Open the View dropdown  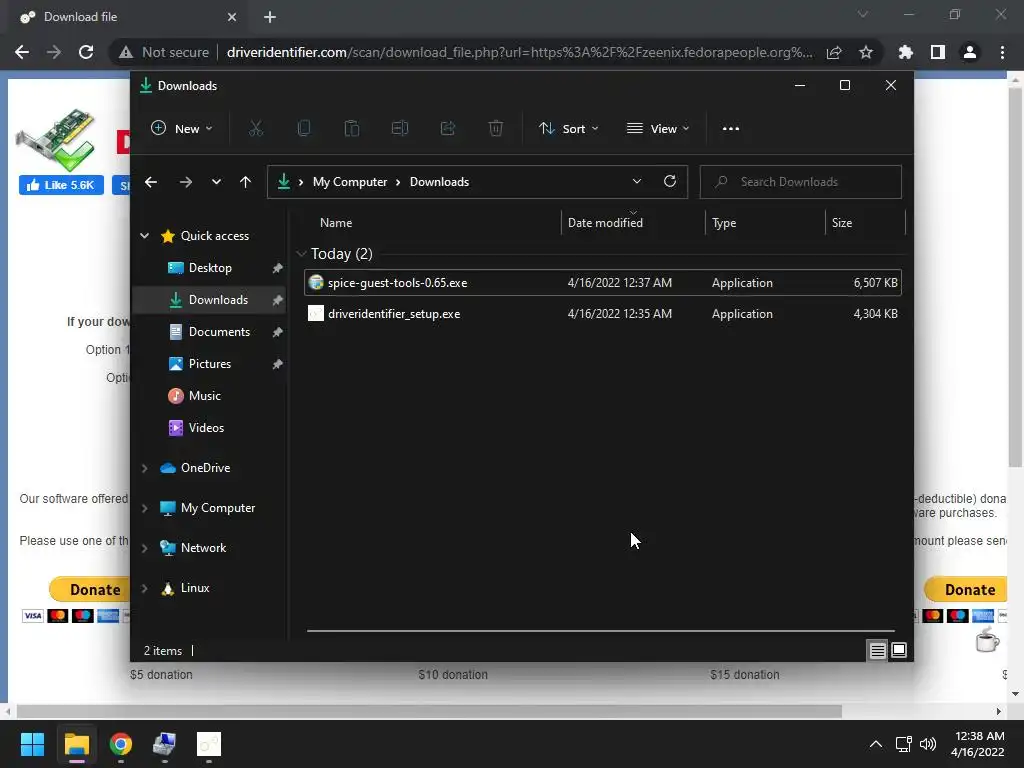click(658, 129)
